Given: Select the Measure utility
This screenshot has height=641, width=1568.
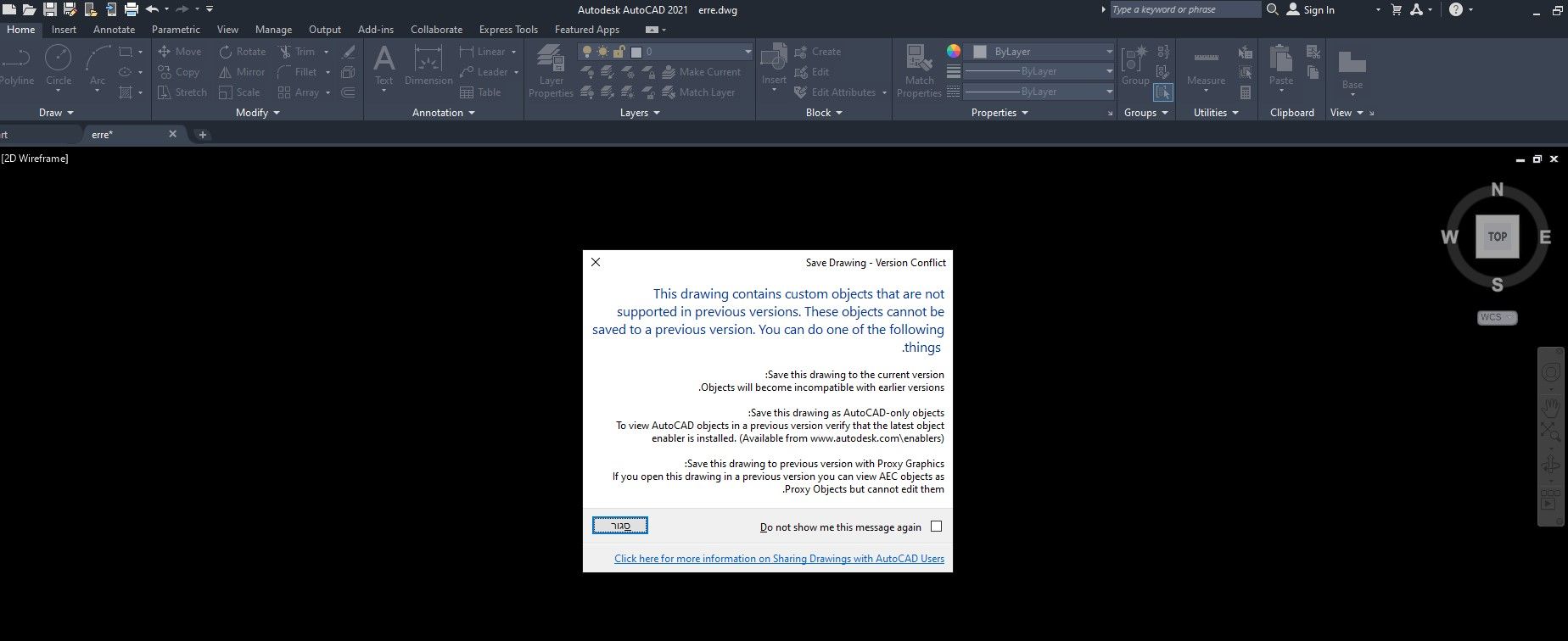Looking at the screenshot, I should pyautogui.click(x=1206, y=66).
